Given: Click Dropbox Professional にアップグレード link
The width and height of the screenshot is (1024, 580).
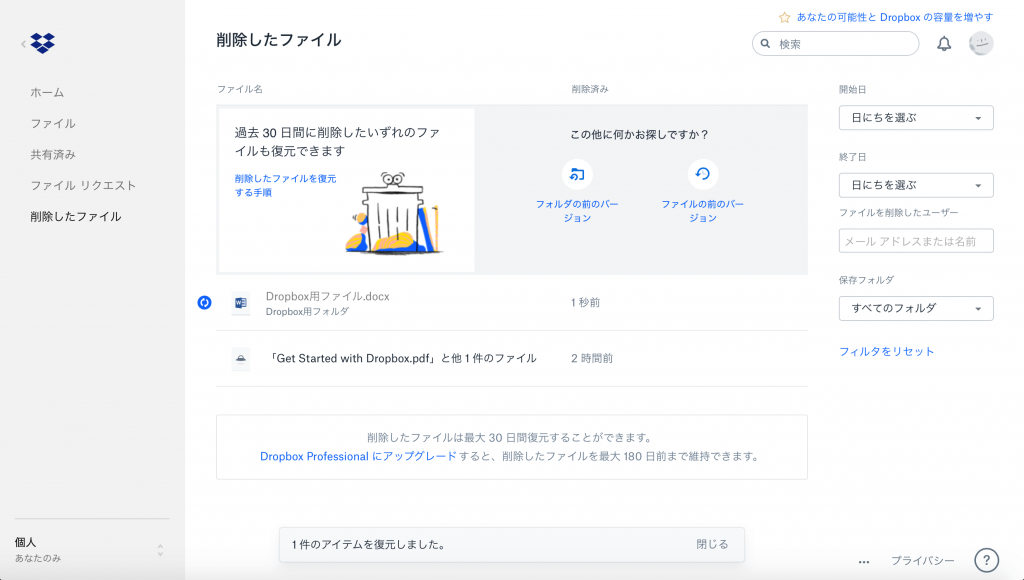Looking at the screenshot, I should pyautogui.click(x=358, y=456).
